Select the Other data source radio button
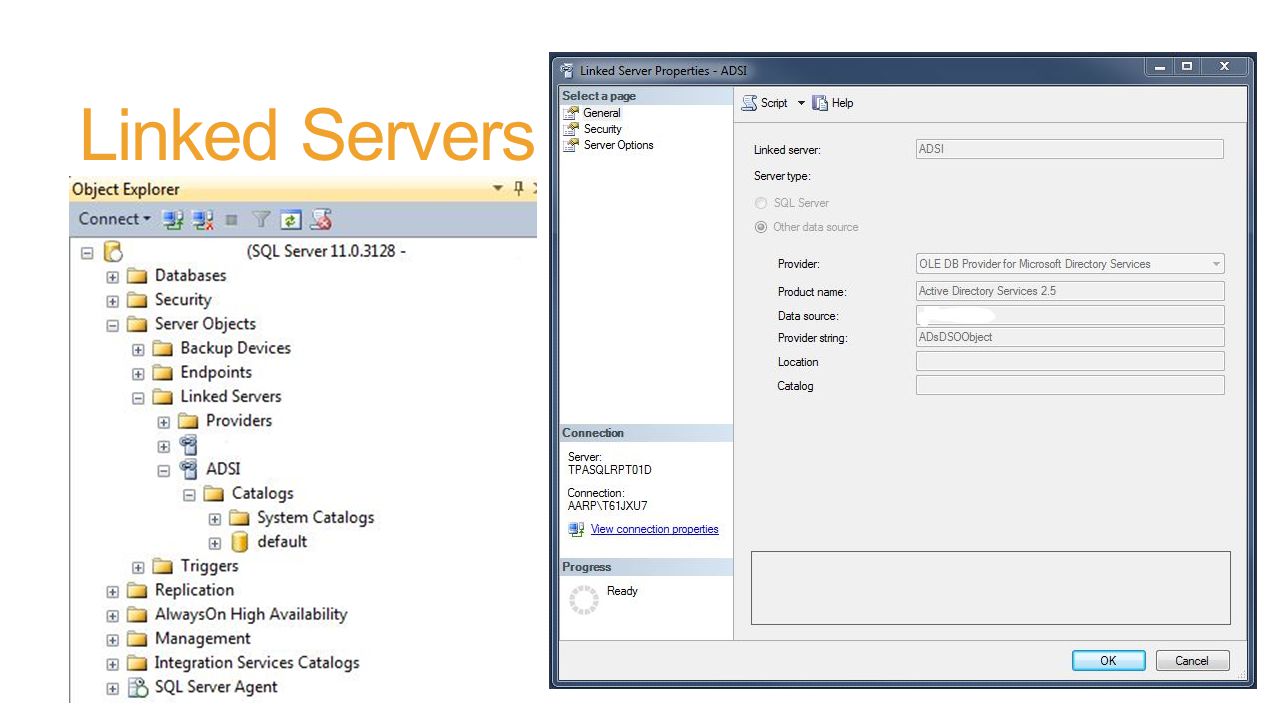Viewport: 1280px width, 720px height. click(x=761, y=227)
